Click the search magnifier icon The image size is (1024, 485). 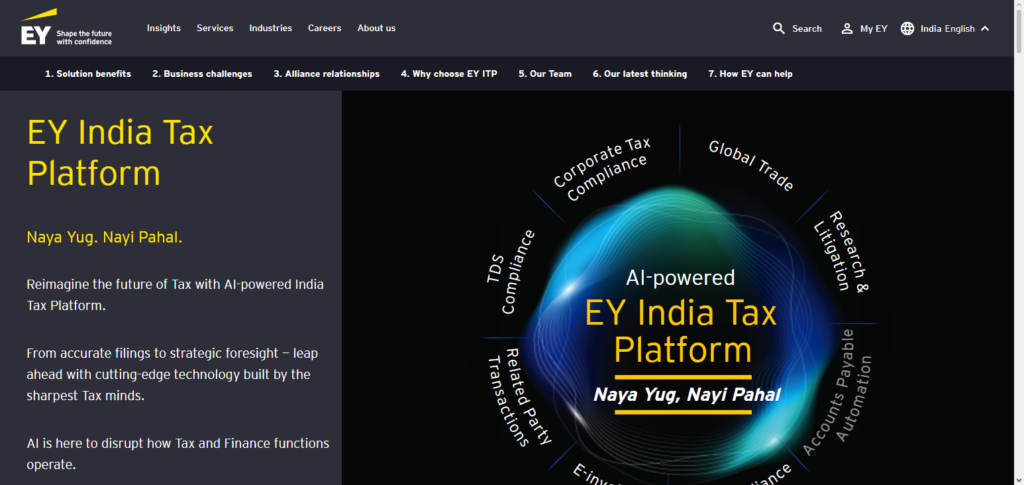pyautogui.click(x=778, y=28)
